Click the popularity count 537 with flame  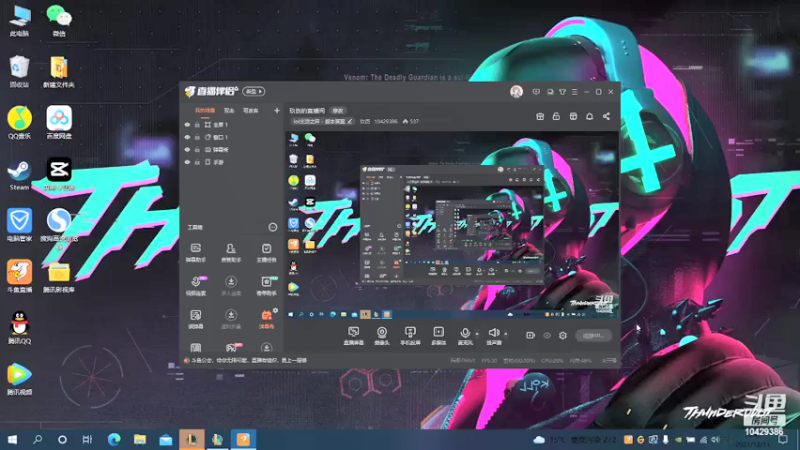411,121
